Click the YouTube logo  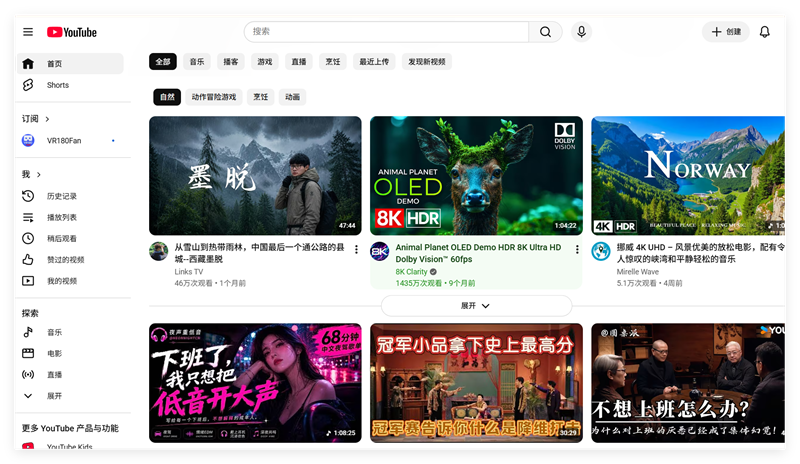pyautogui.click(x=72, y=32)
